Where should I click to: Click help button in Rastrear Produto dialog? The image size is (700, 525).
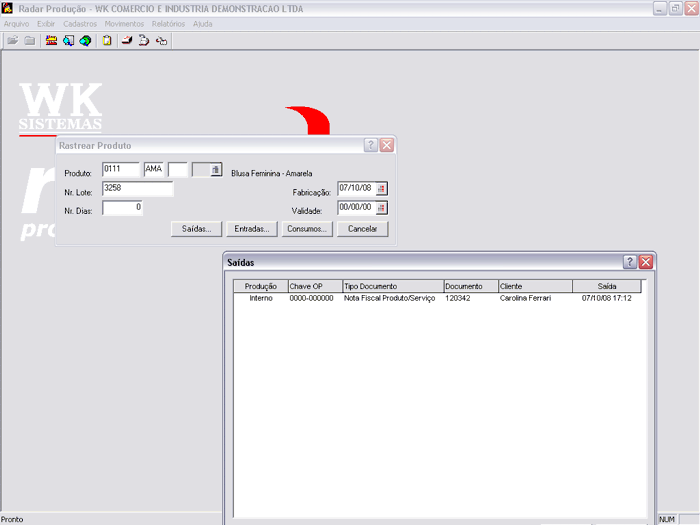point(371,145)
